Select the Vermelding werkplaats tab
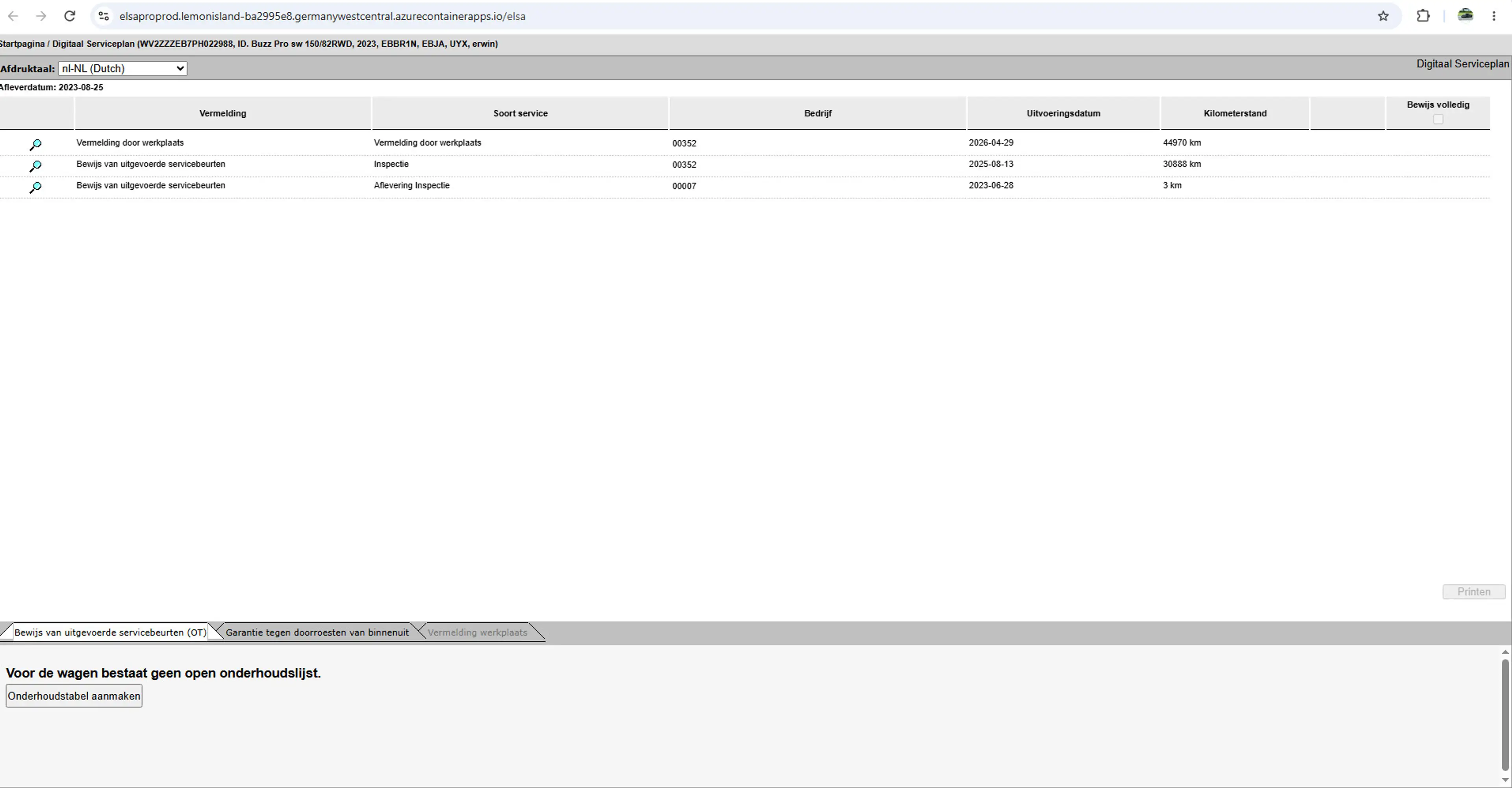This screenshot has width=1512, height=788. [477, 632]
